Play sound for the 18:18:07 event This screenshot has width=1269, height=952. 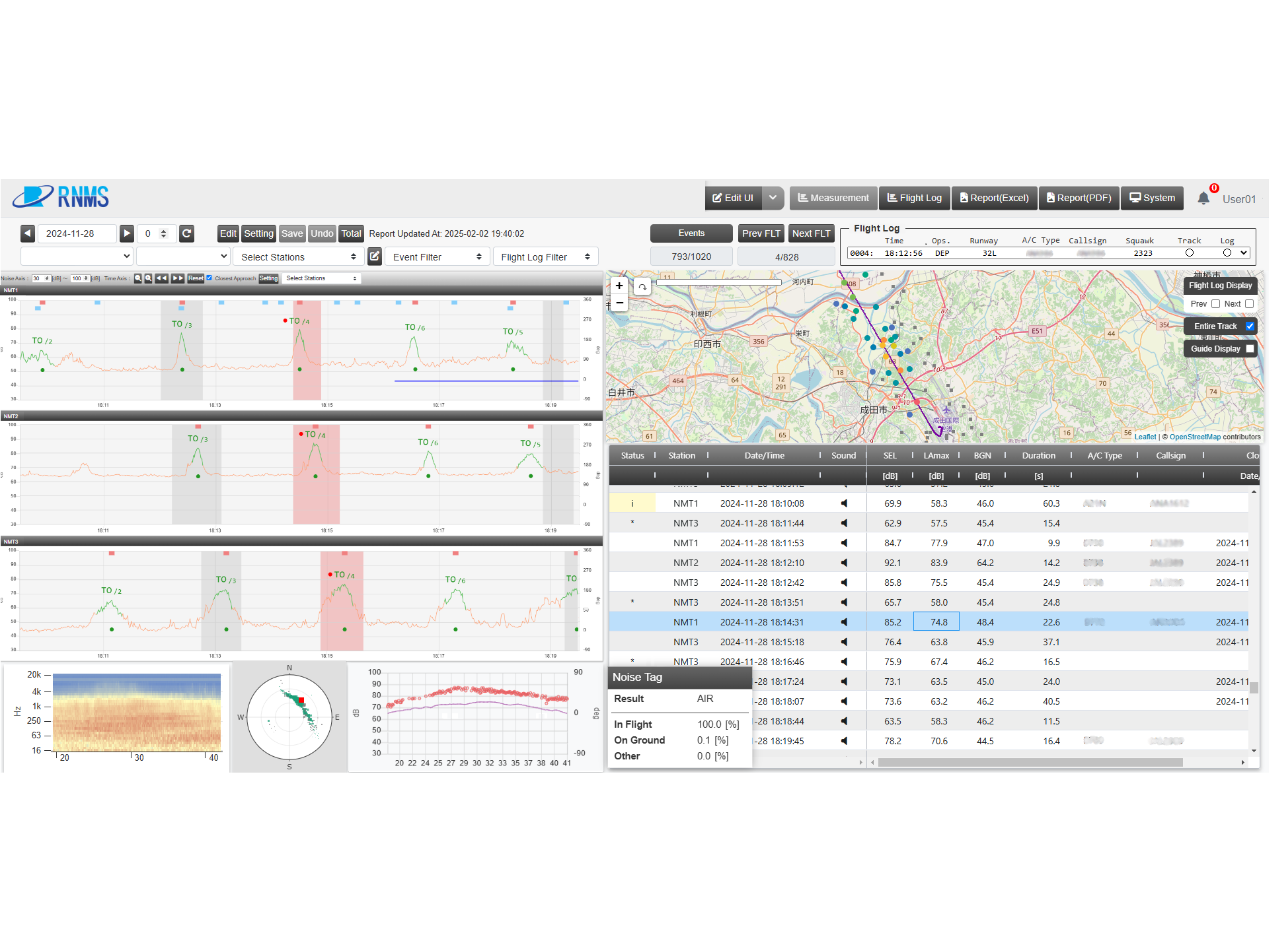(x=844, y=701)
